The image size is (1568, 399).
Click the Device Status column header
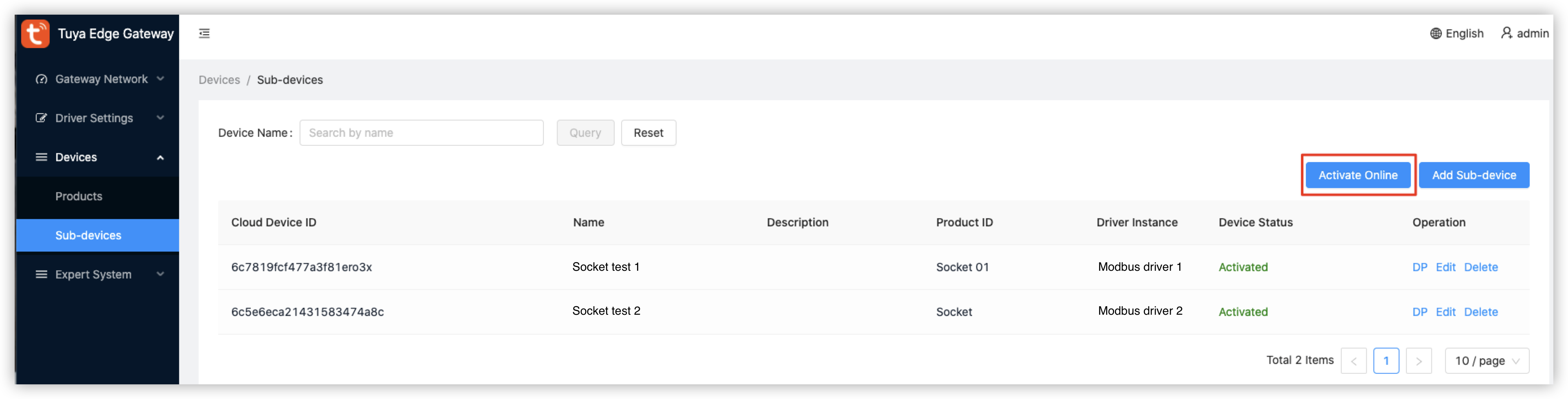coord(1255,222)
